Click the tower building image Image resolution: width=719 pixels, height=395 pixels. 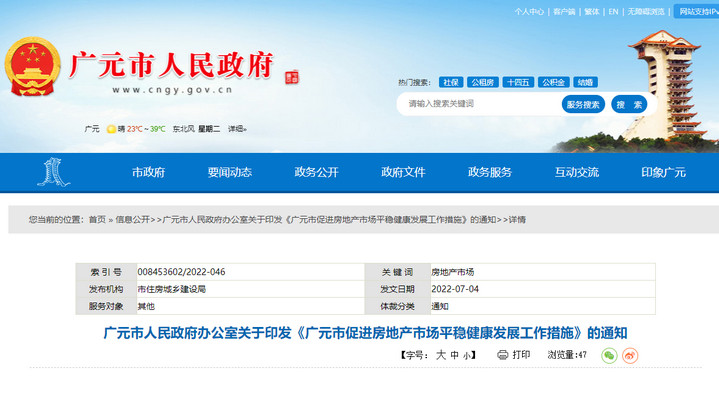pos(666,86)
